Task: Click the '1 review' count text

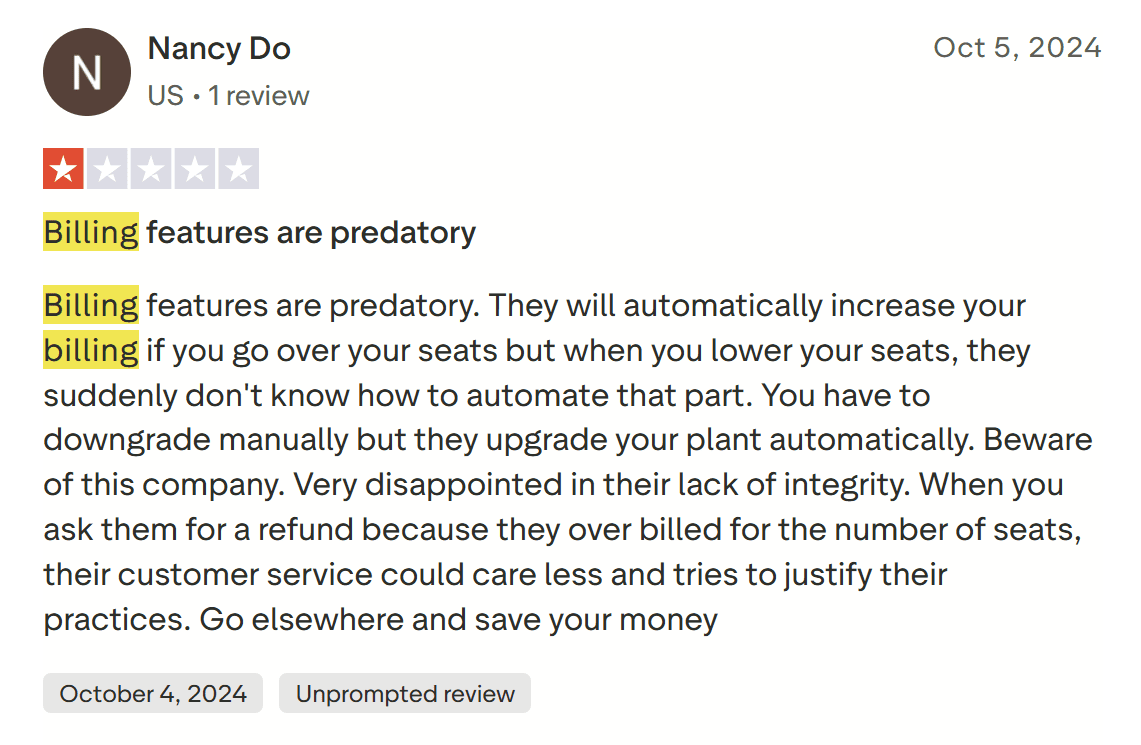Action: 259,96
